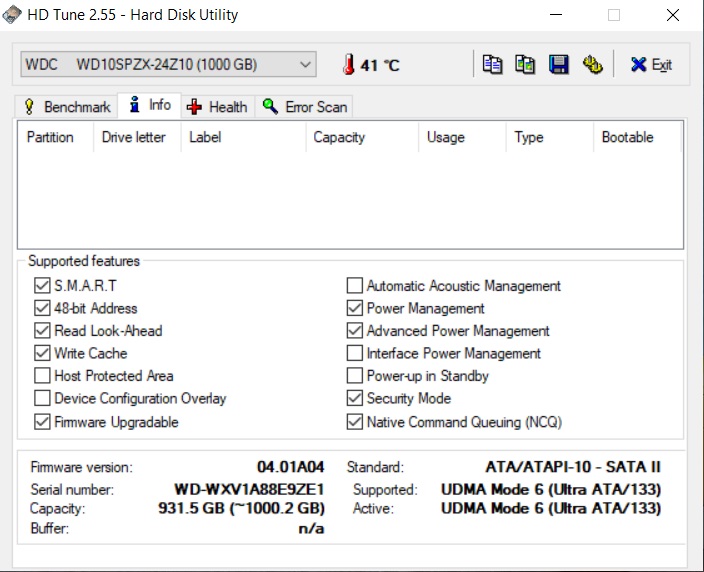Check the Interface Power Management box
Screen dimensions: 704x572
[x=355, y=353]
